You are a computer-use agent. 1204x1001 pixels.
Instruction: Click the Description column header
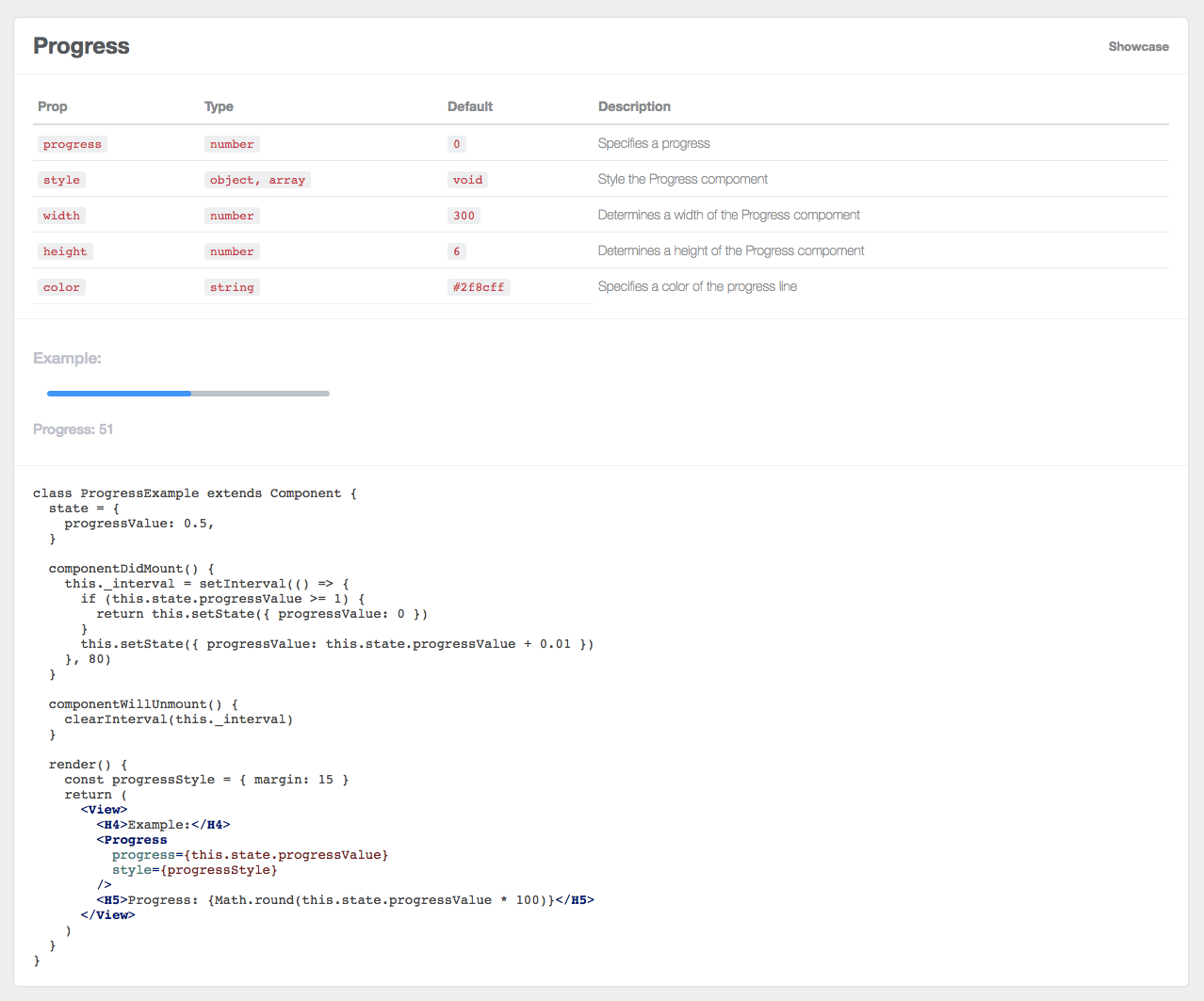click(x=634, y=106)
